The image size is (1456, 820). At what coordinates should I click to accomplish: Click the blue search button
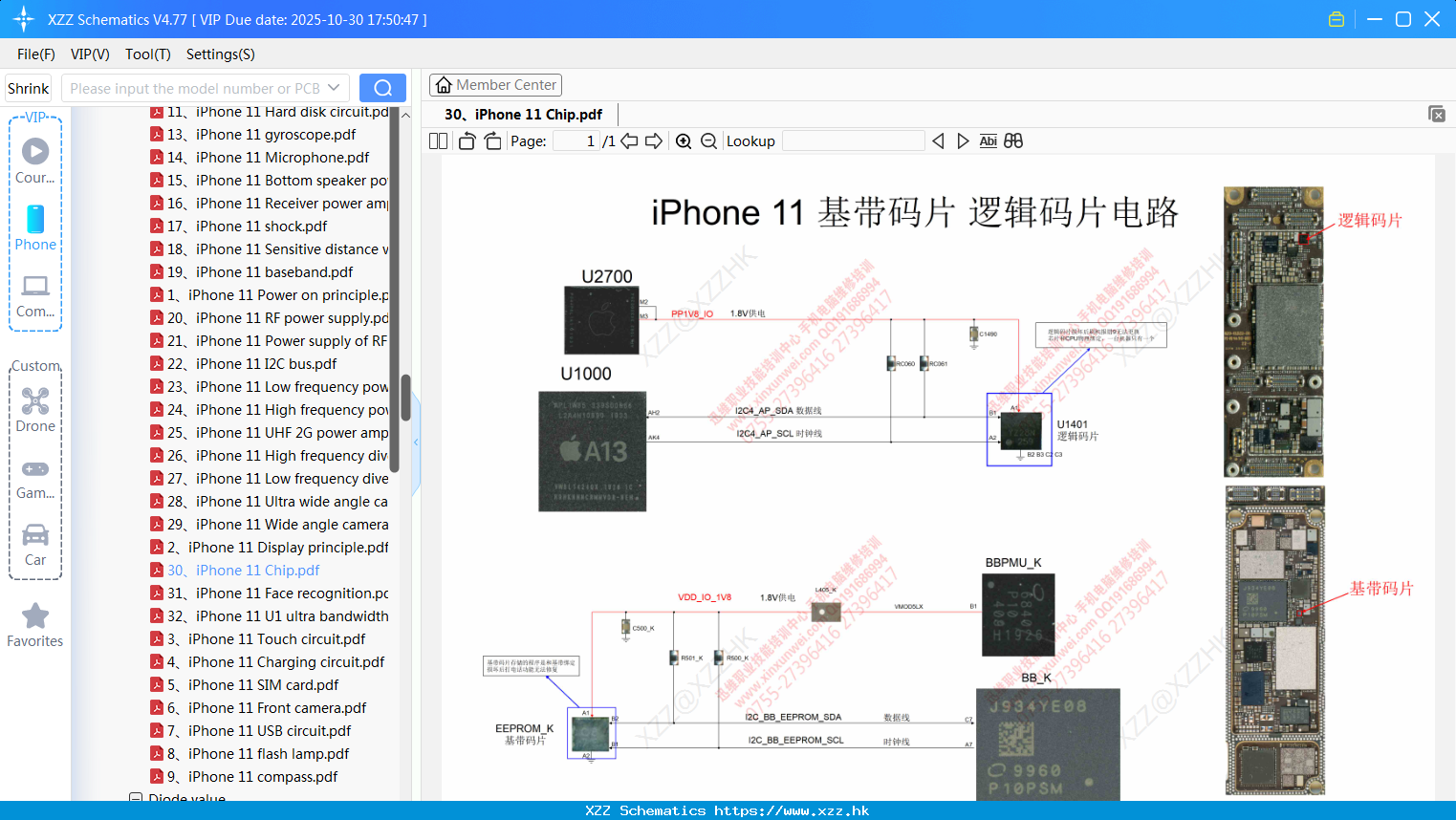(x=382, y=88)
